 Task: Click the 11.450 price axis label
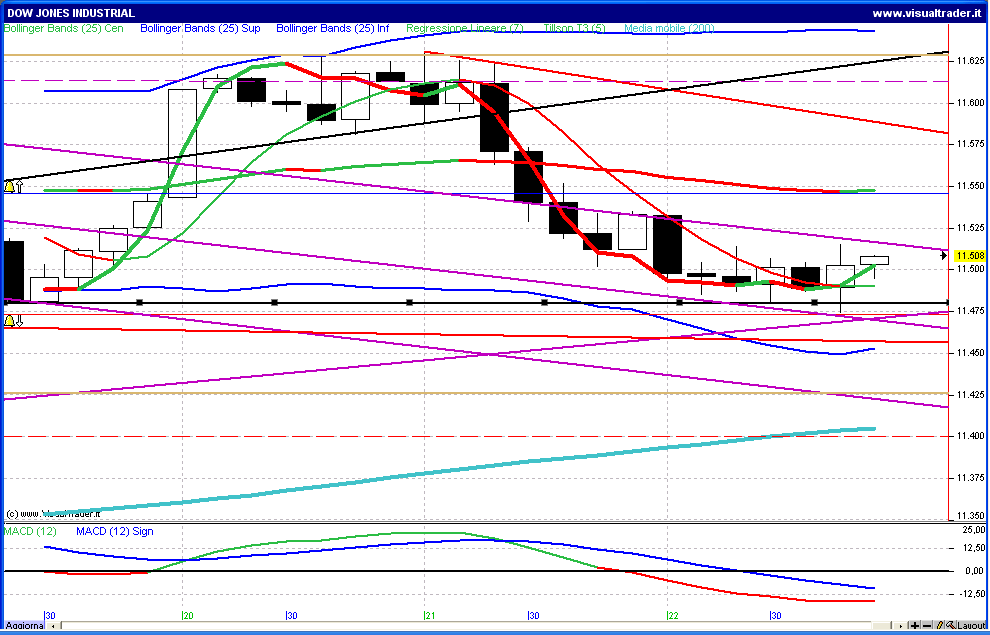click(970, 352)
